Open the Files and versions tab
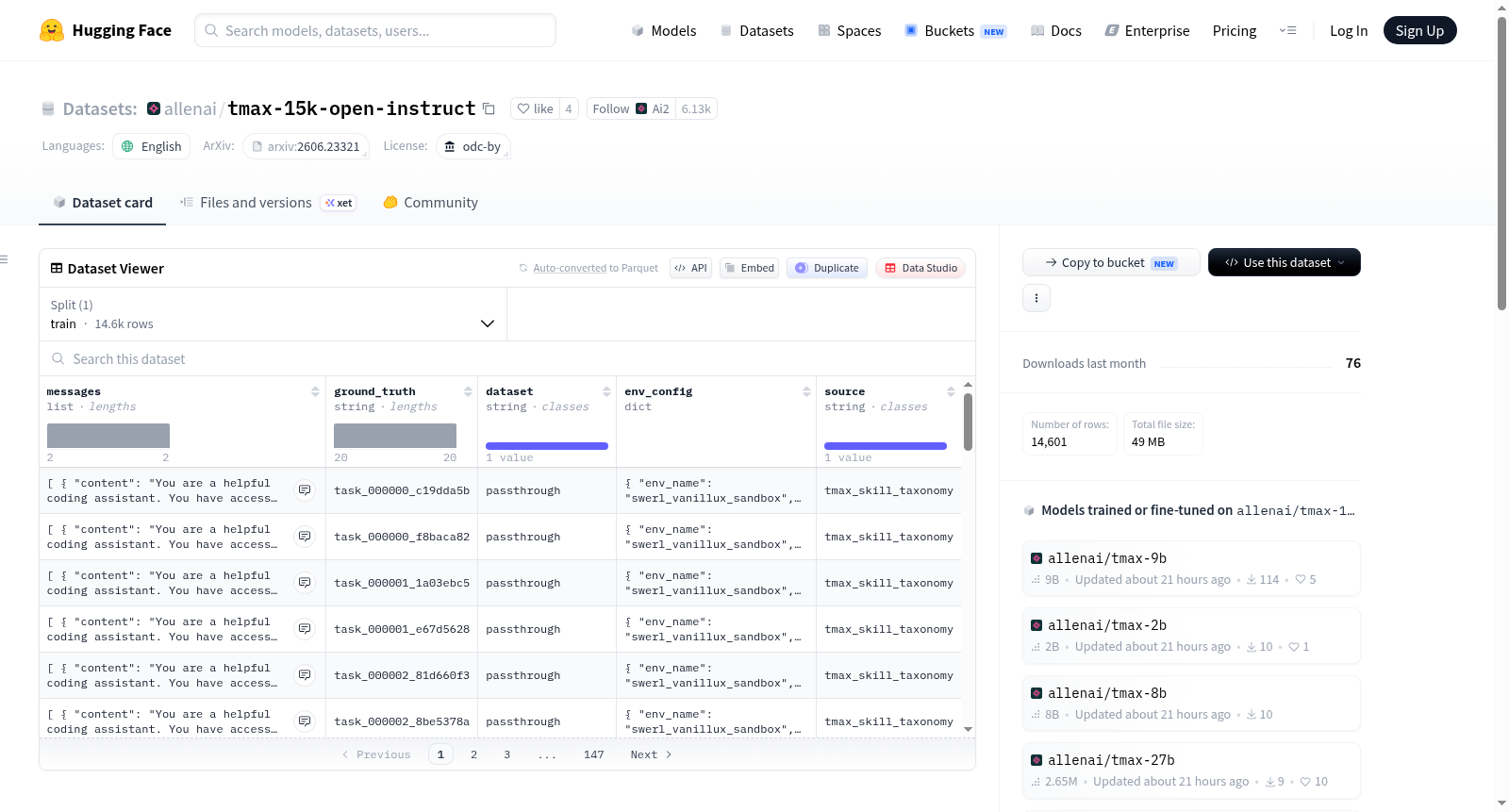The image size is (1509, 812). point(268,203)
